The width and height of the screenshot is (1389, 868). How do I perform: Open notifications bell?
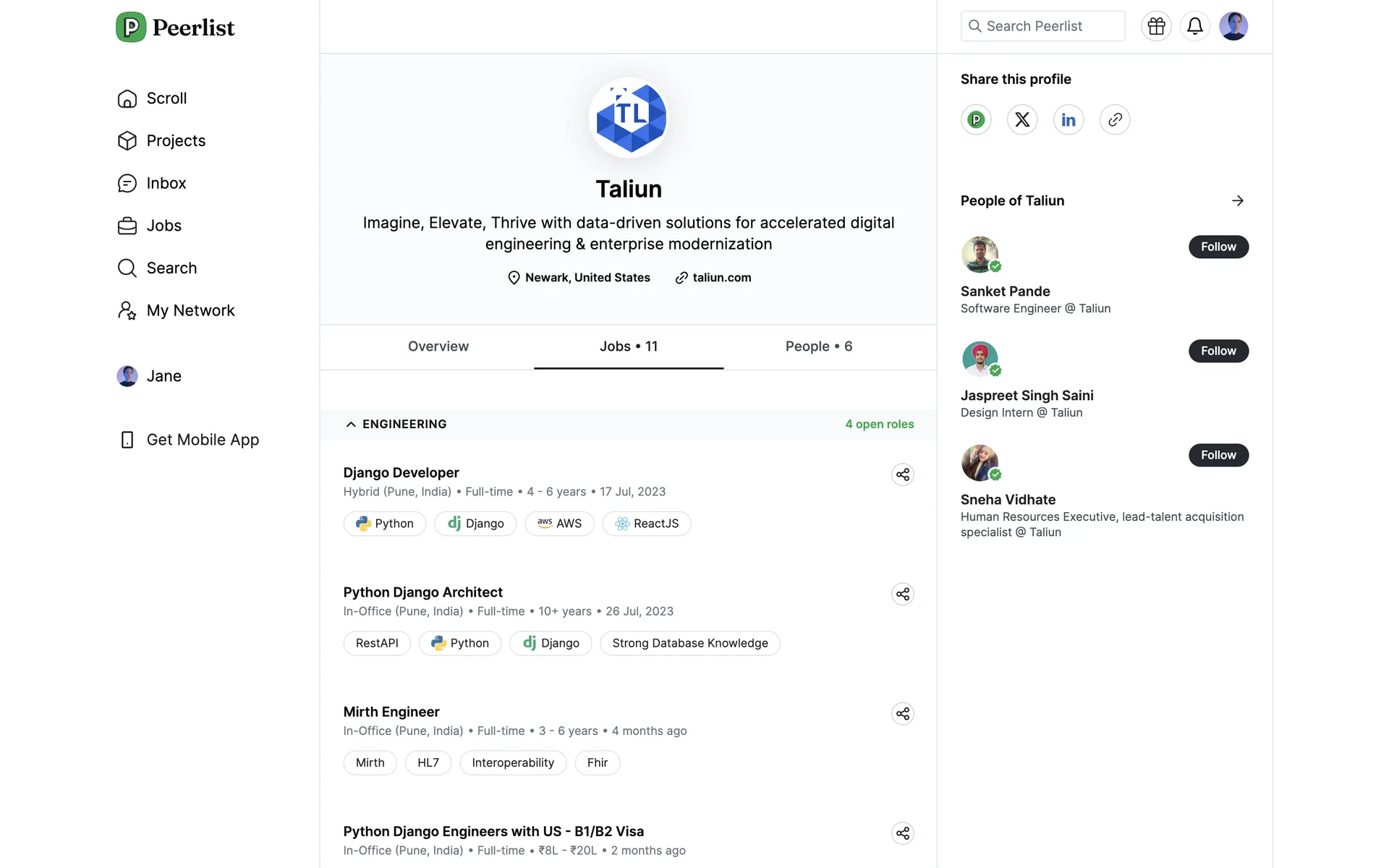[x=1194, y=26]
